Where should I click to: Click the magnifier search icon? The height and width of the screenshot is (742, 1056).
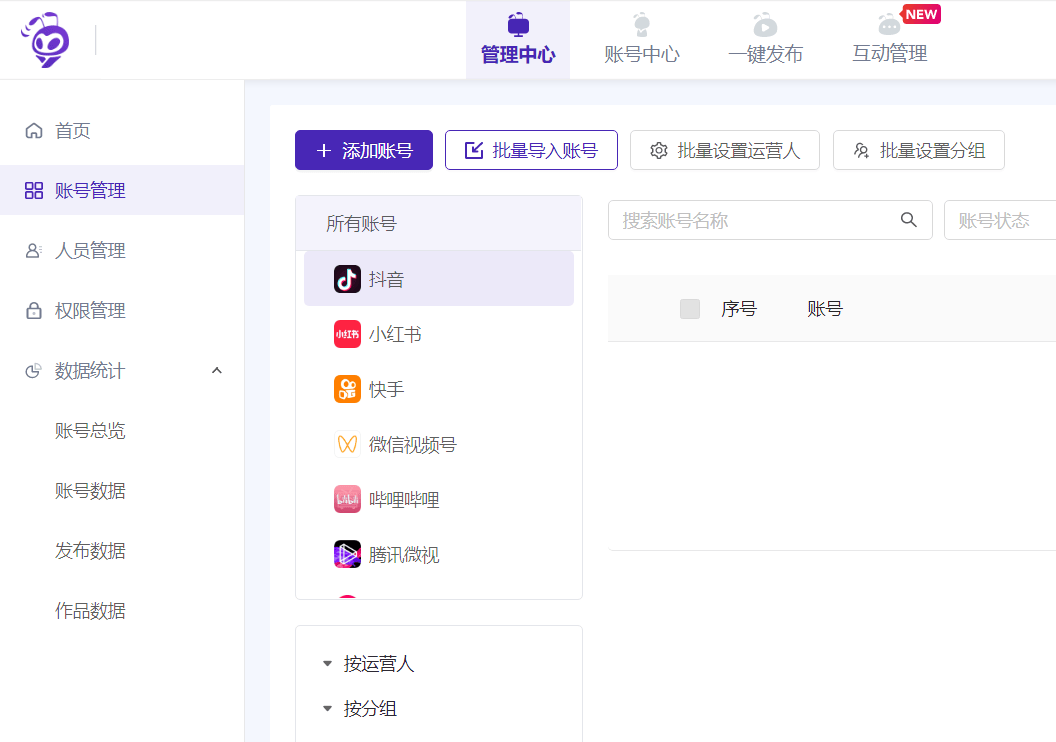(x=909, y=220)
